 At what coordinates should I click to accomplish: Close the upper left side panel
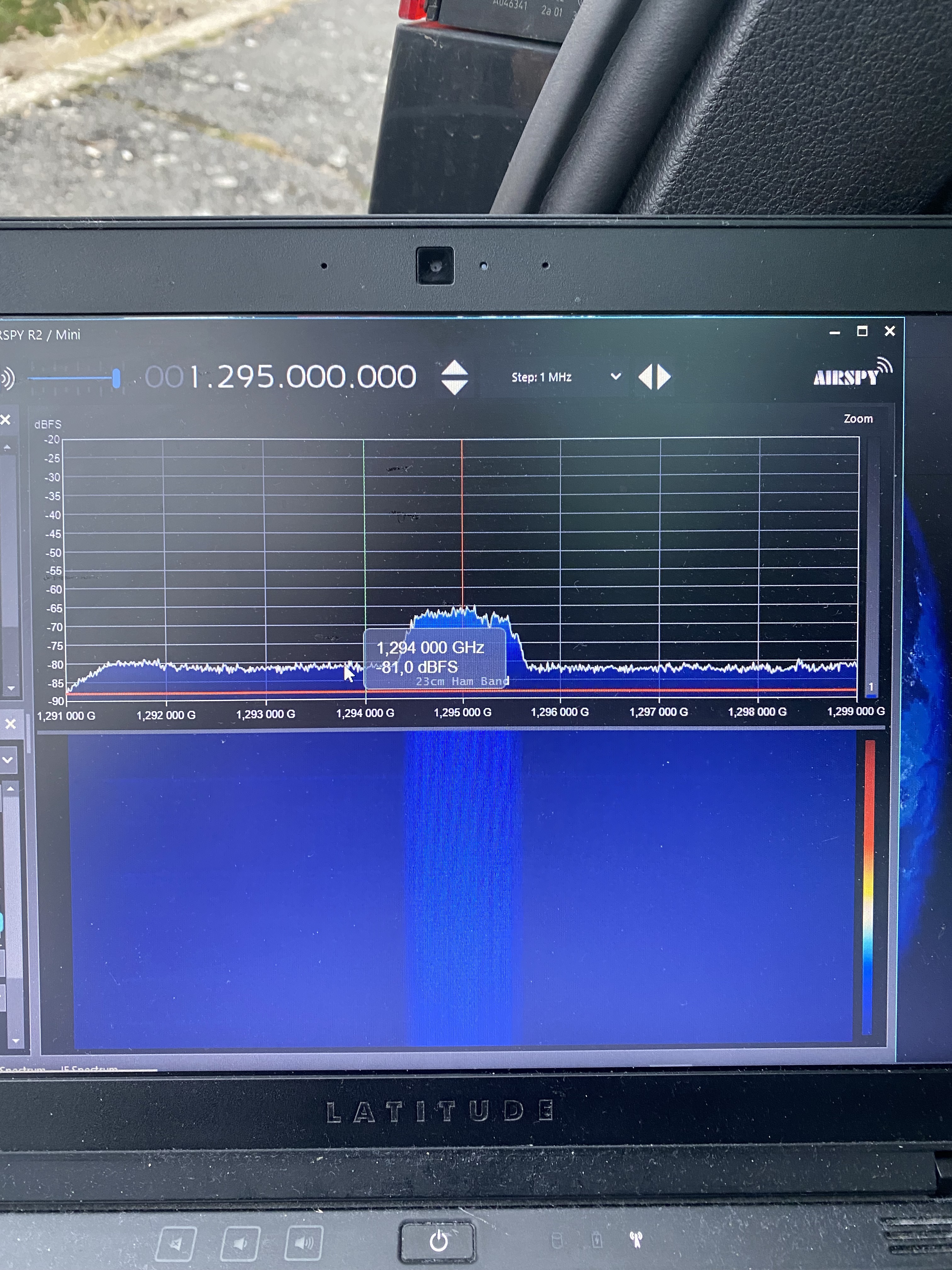[x=6, y=420]
